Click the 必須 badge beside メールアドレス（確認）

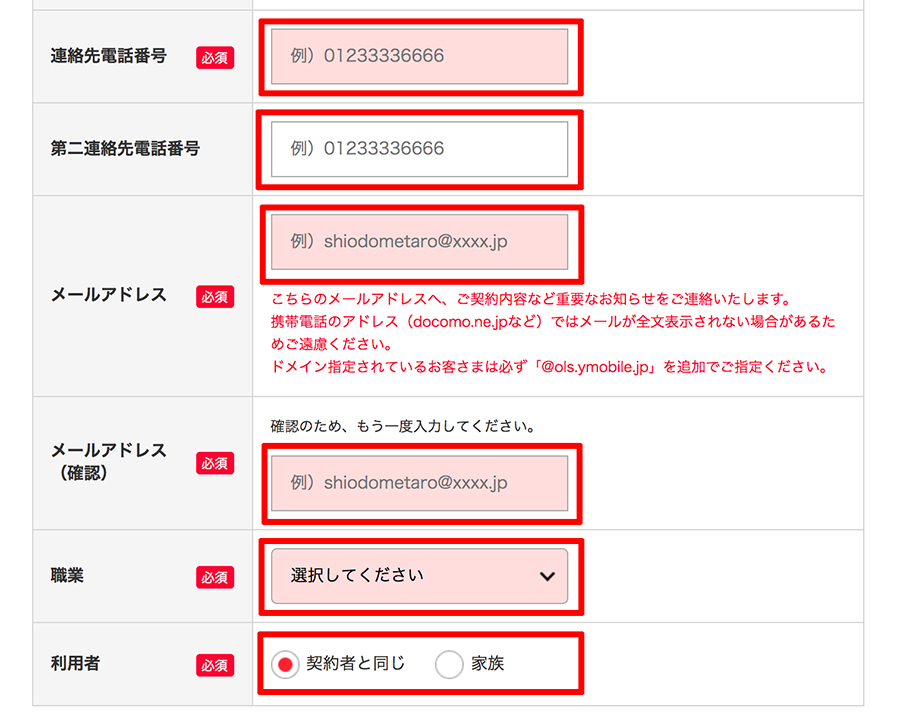[215, 463]
